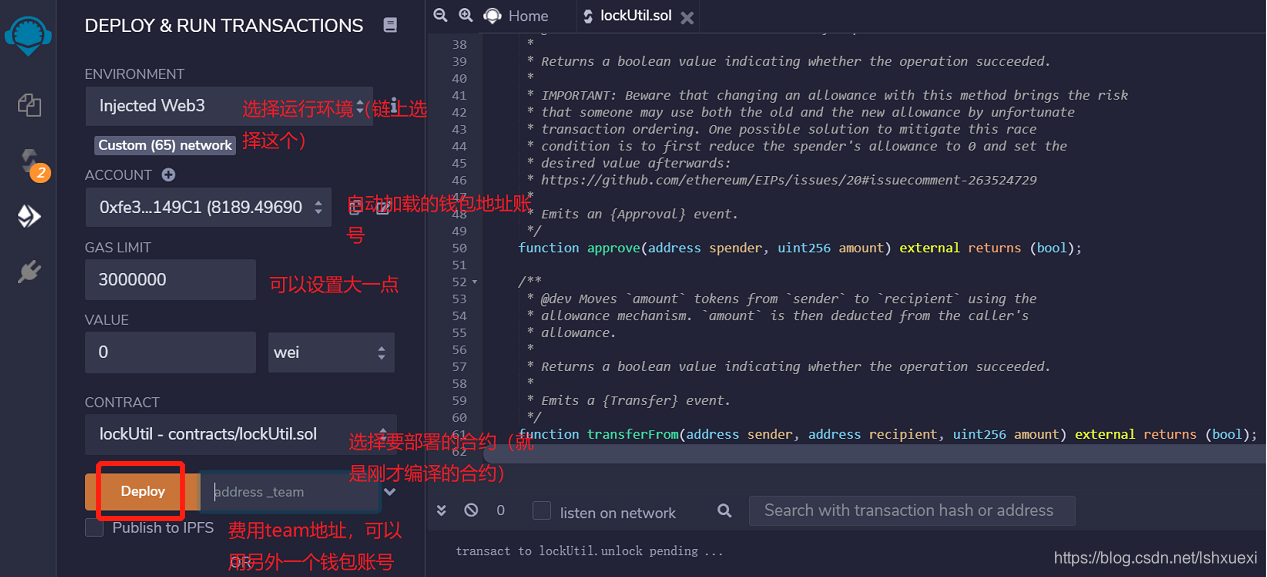Open the Plugin Manager plug icon

29,271
